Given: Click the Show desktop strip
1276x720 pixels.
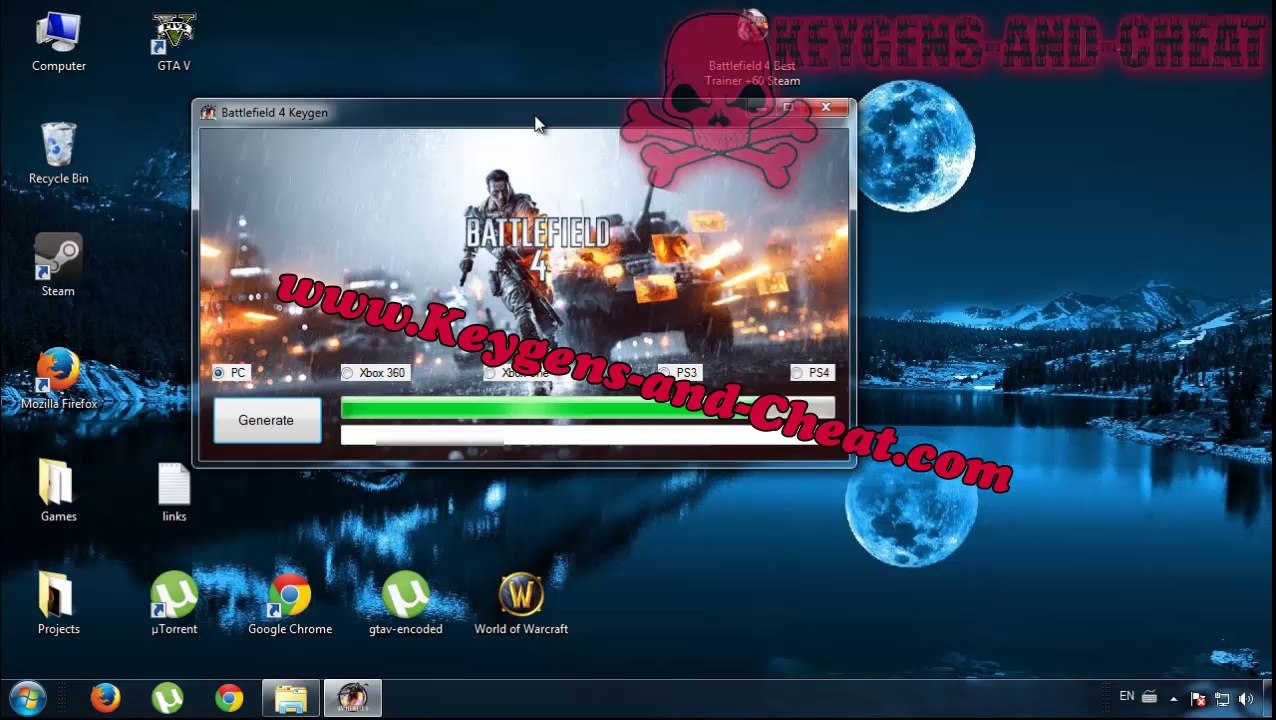Looking at the screenshot, I should (1270, 698).
